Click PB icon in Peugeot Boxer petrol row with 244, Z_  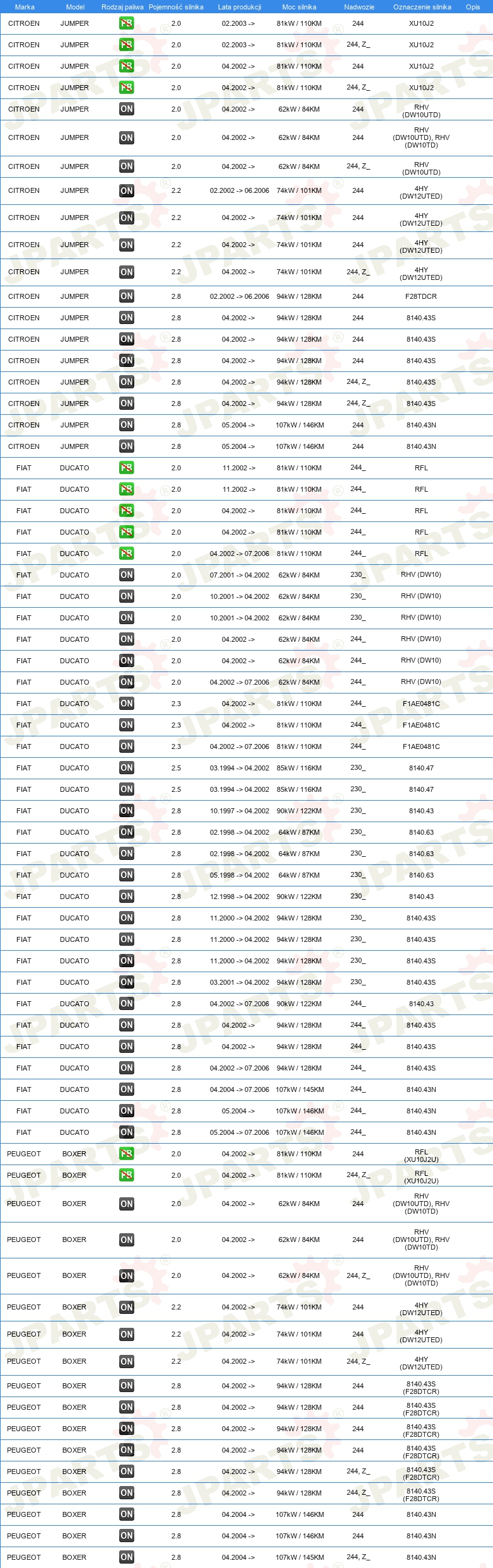point(127,1175)
